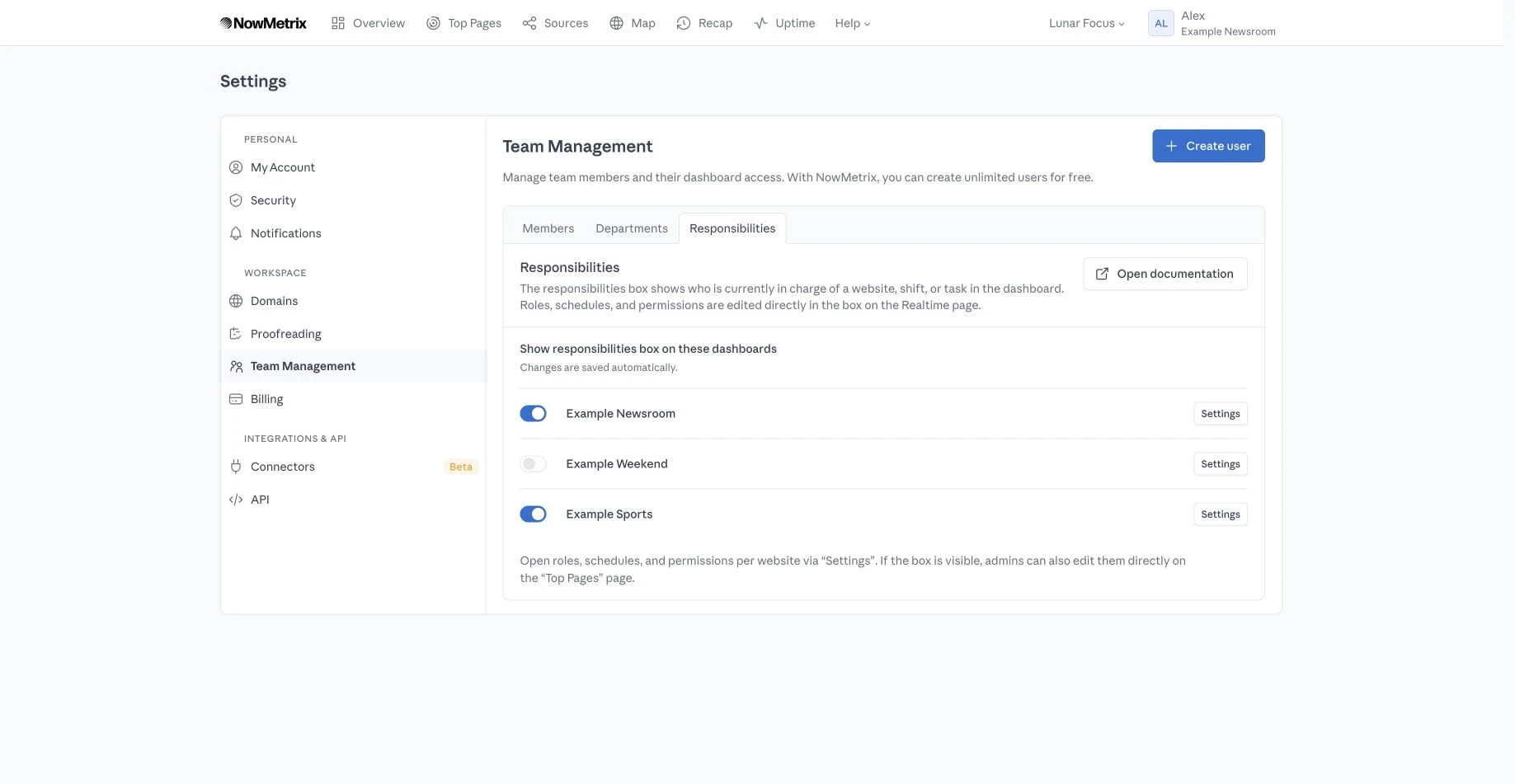Image resolution: width=1515 pixels, height=784 pixels.
Task: Click the Sources share-nodes icon
Action: (x=529, y=23)
